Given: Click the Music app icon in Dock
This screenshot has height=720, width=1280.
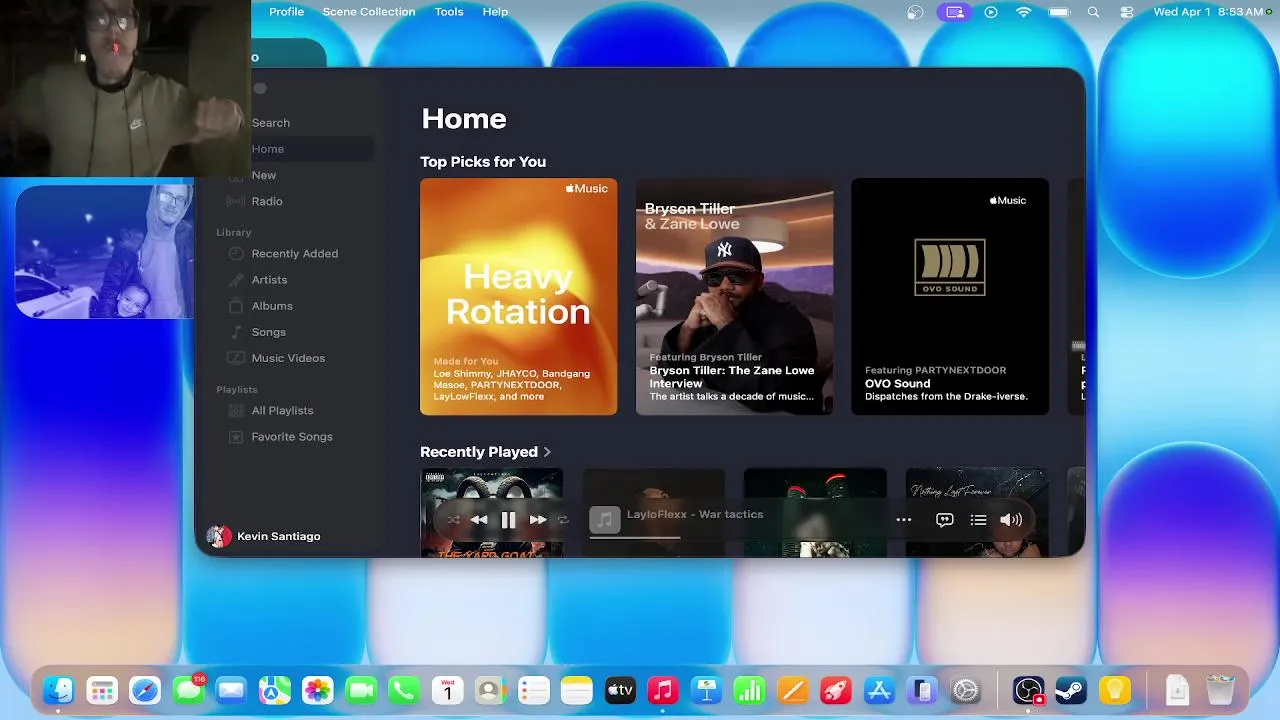Looking at the screenshot, I should point(663,690).
